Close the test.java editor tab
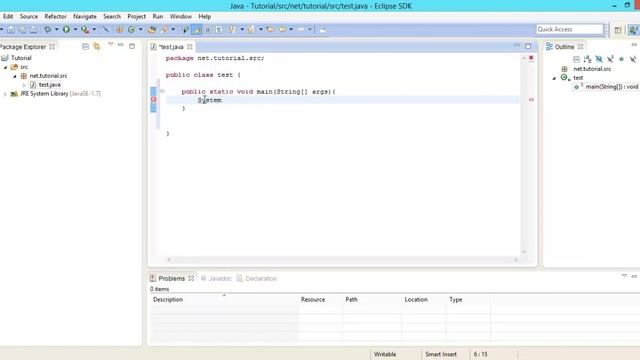Viewport: 640px width, 360px height. point(190,47)
